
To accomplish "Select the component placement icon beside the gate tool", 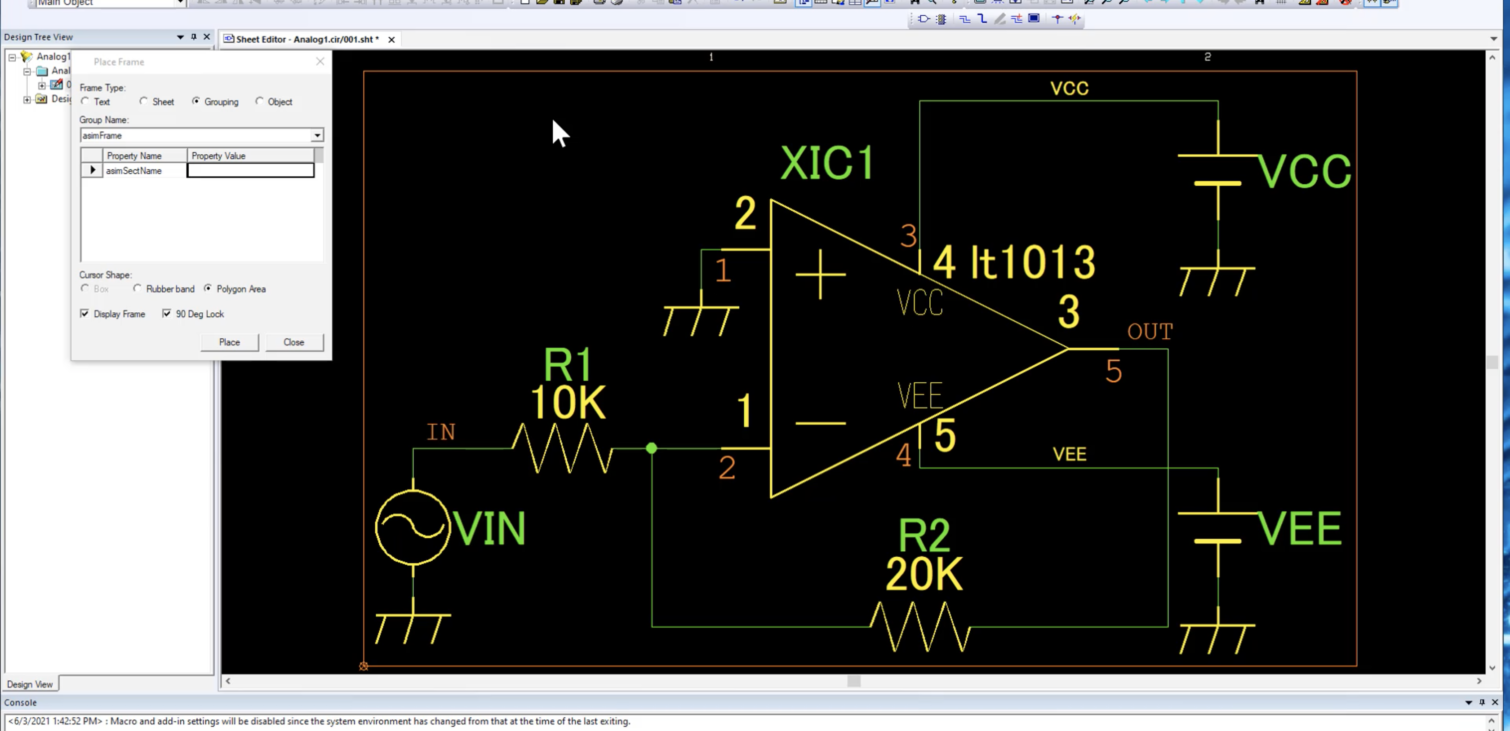I will [x=941, y=19].
